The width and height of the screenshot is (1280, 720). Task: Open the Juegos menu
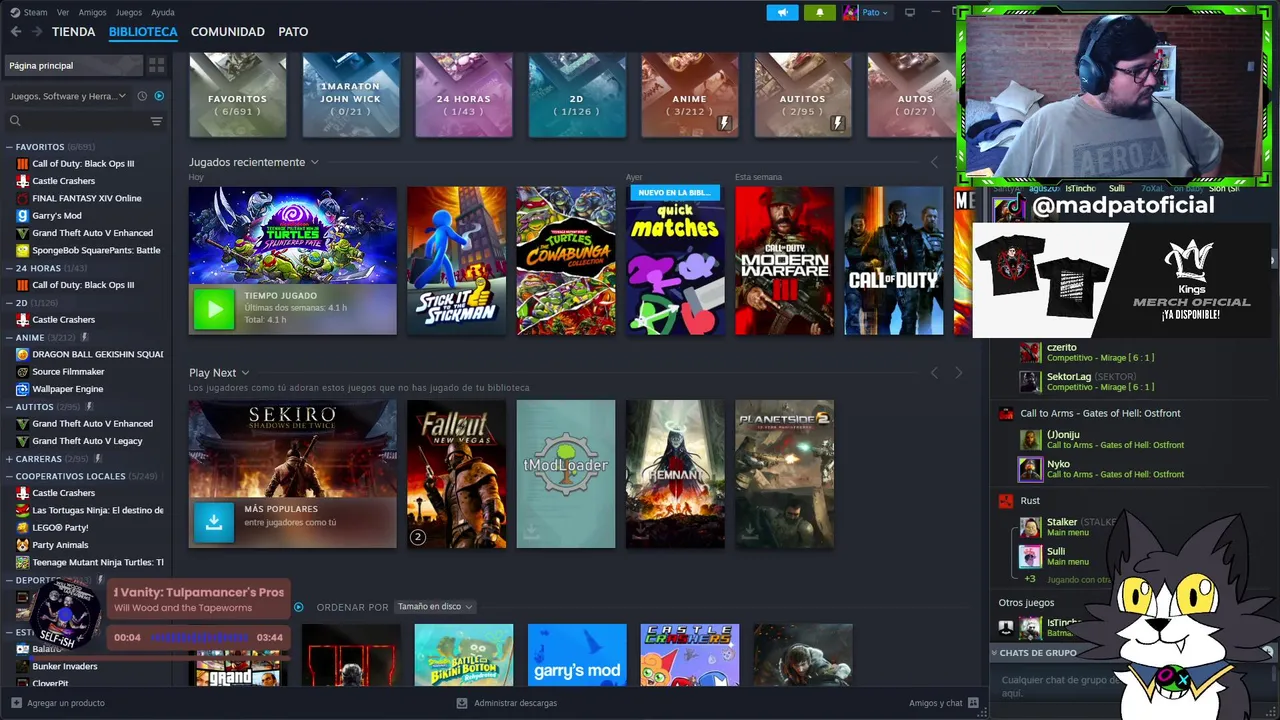pyautogui.click(x=129, y=12)
